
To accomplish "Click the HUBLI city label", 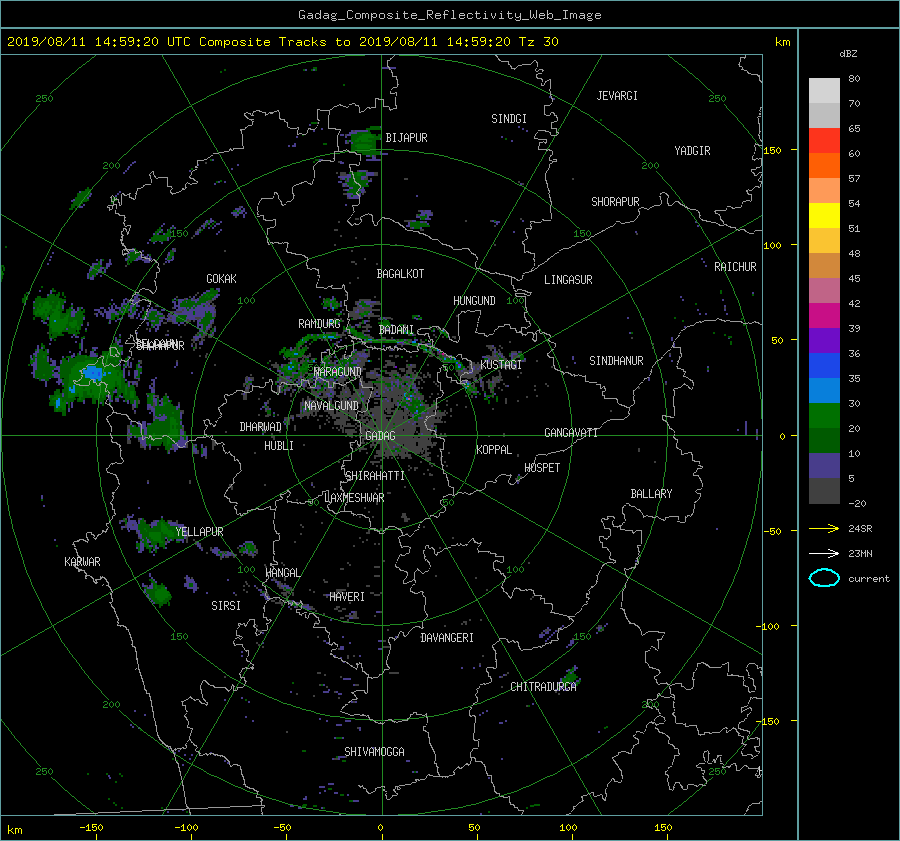I will coord(279,446).
